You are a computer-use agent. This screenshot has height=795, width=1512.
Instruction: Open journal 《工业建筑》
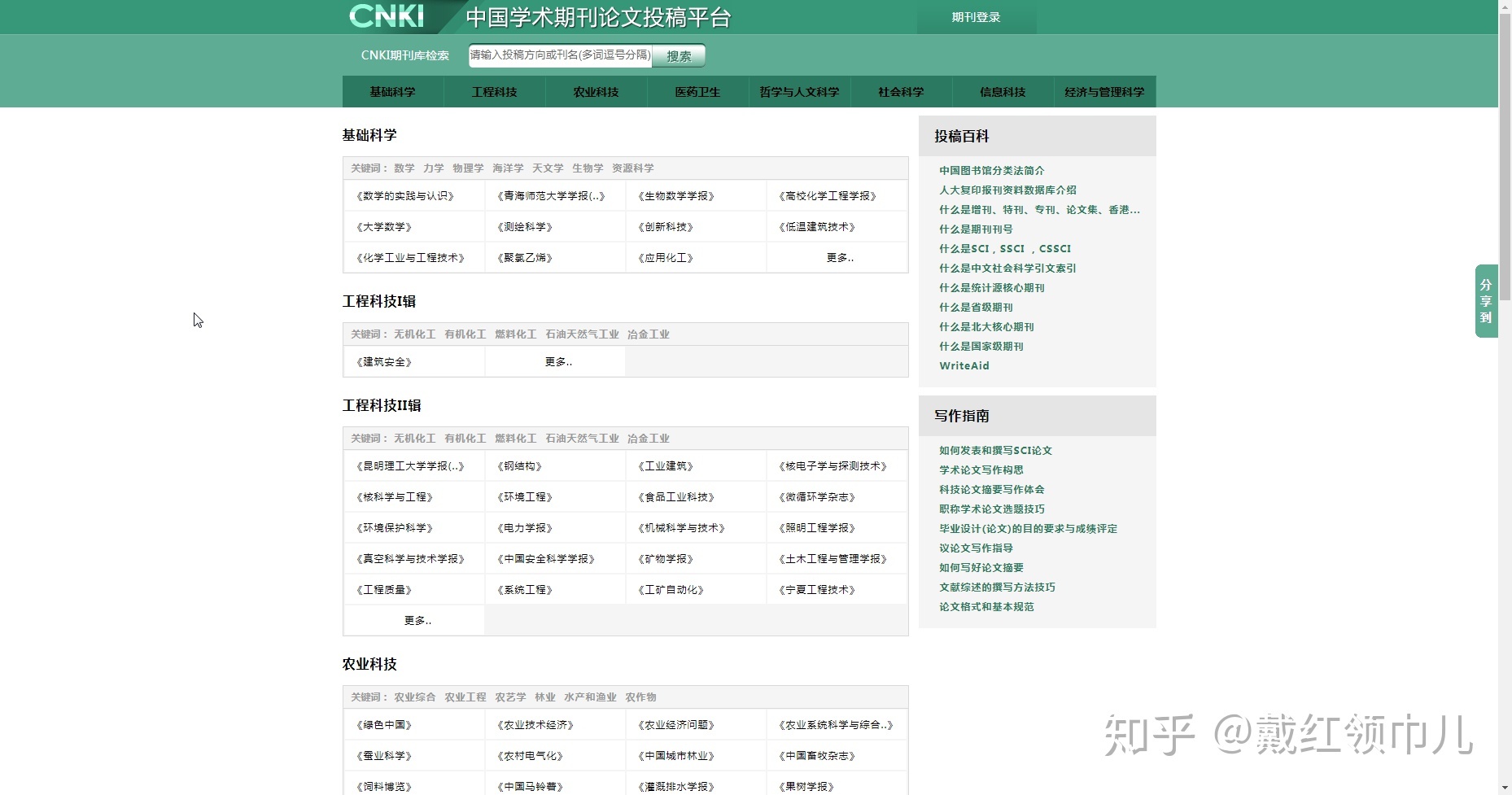point(666,466)
